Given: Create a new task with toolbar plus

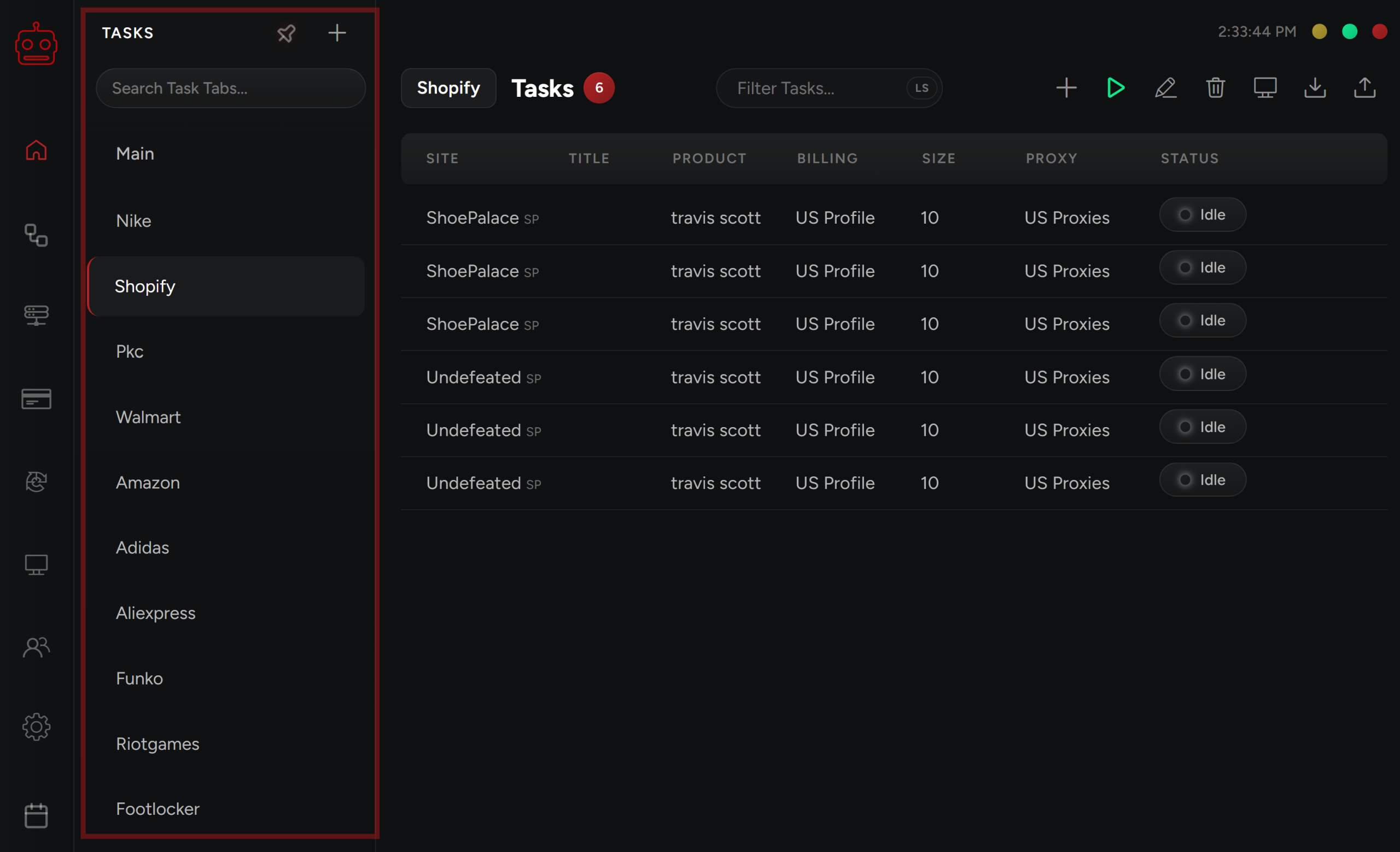Looking at the screenshot, I should 1066,88.
